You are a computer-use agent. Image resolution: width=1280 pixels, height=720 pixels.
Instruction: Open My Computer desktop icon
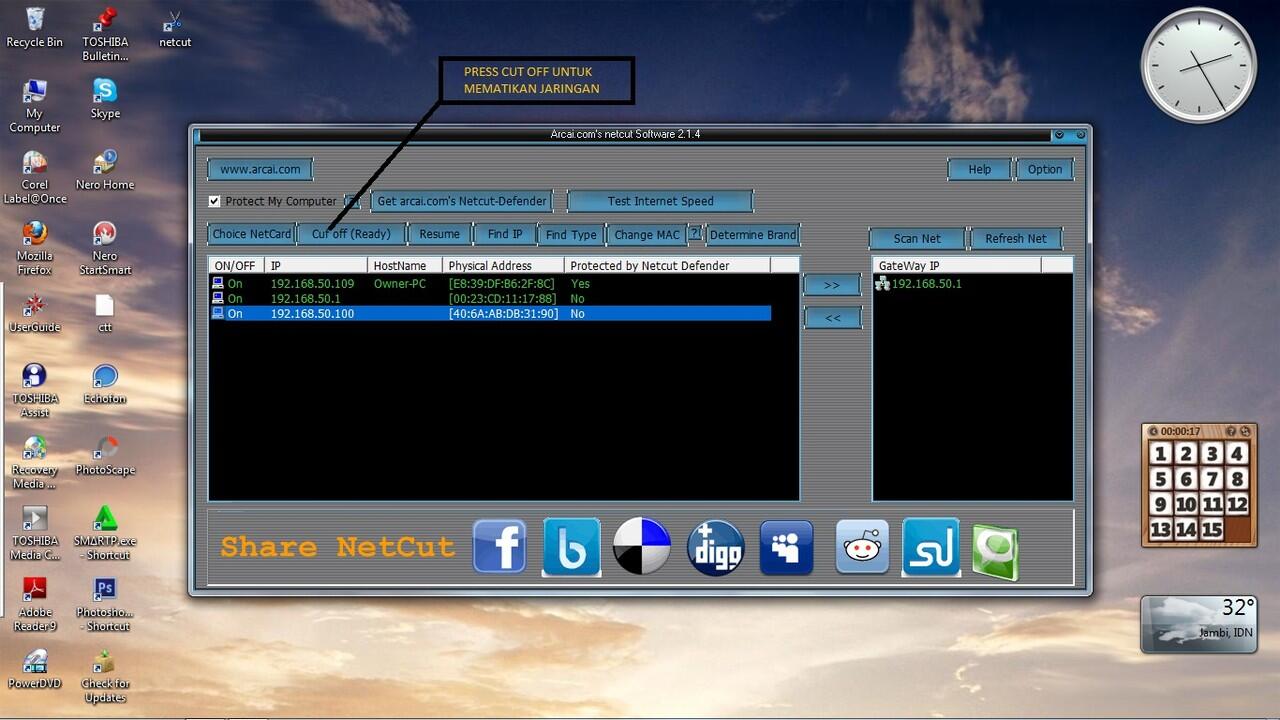35,105
